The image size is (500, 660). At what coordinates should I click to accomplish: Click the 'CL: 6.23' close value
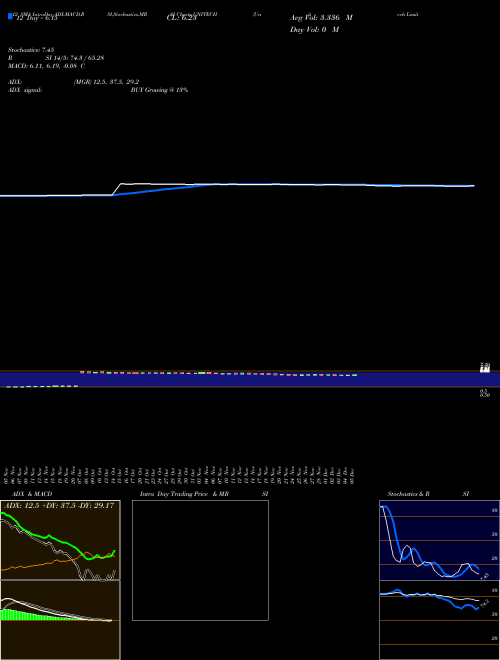click(182, 18)
